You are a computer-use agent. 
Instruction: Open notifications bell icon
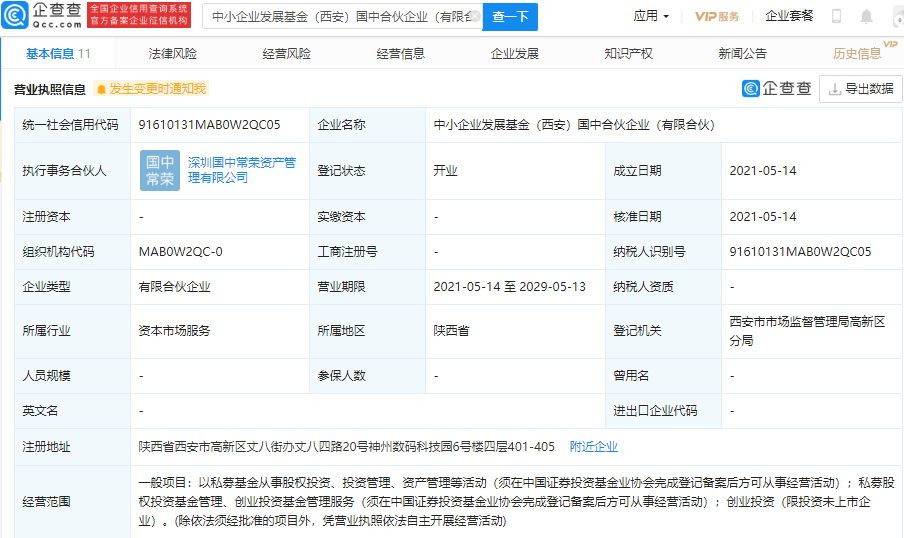[866, 16]
